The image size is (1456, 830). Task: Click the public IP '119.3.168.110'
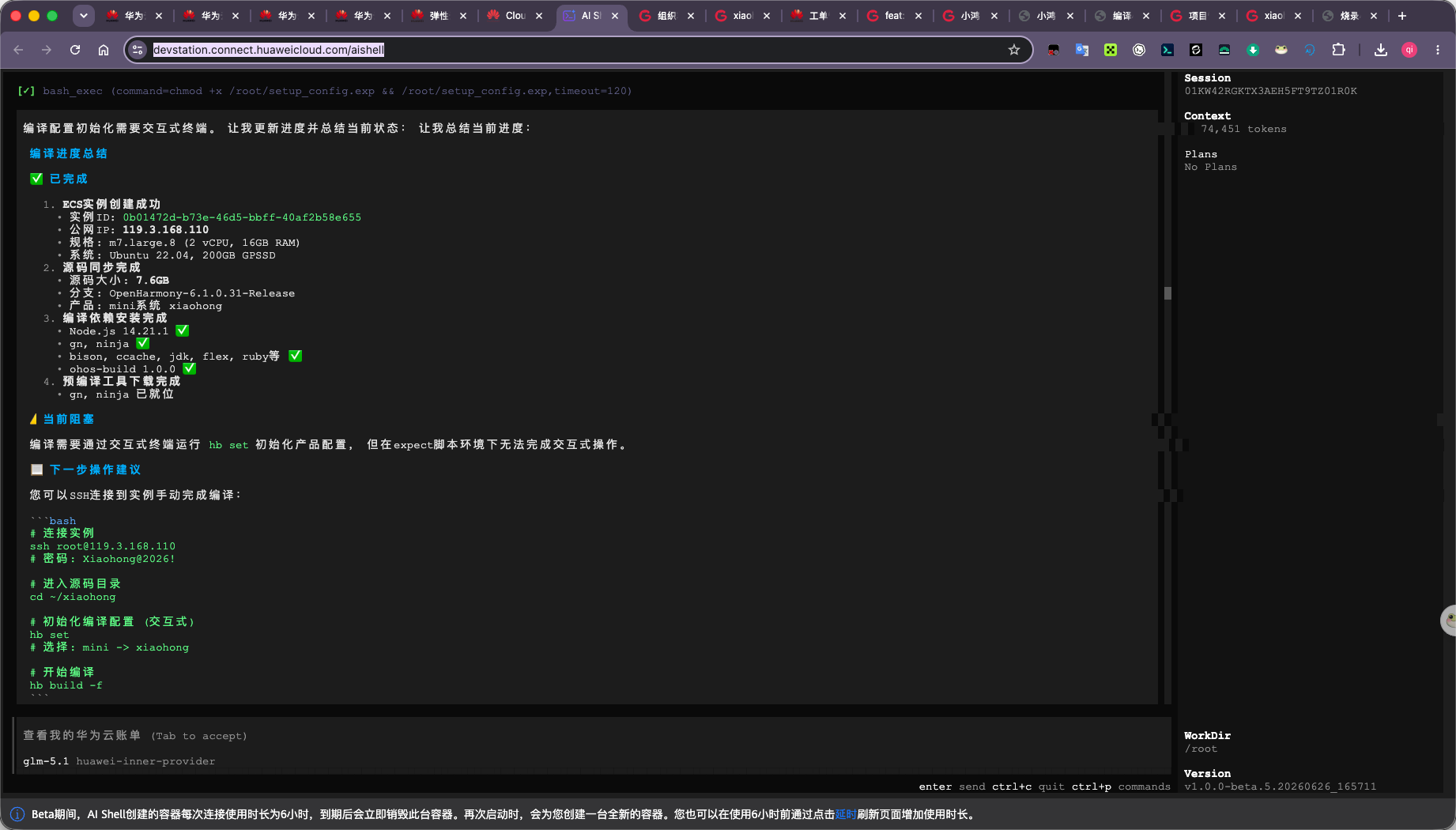click(x=166, y=230)
